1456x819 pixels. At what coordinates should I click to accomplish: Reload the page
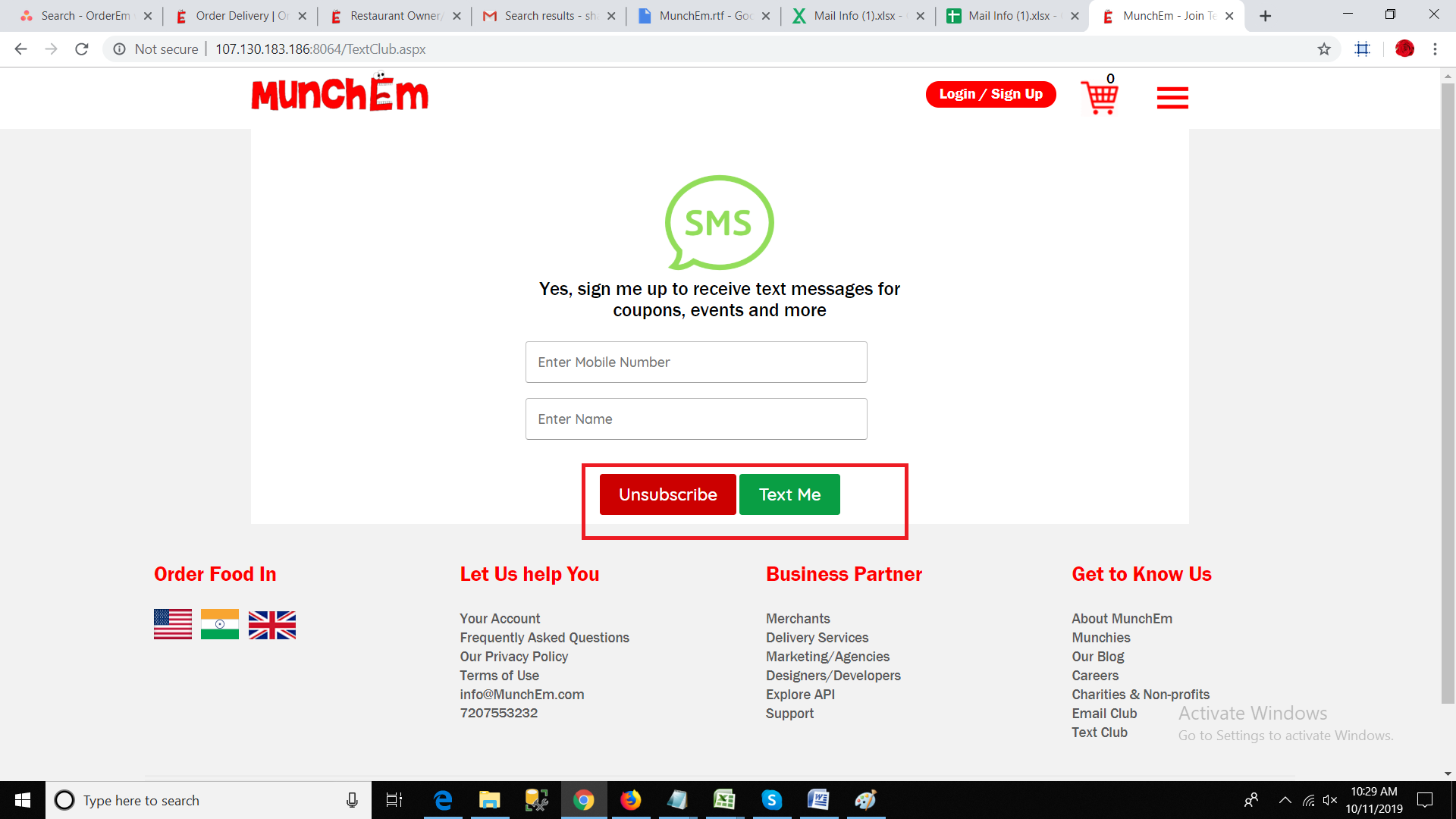pyautogui.click(x=82, y=49)
